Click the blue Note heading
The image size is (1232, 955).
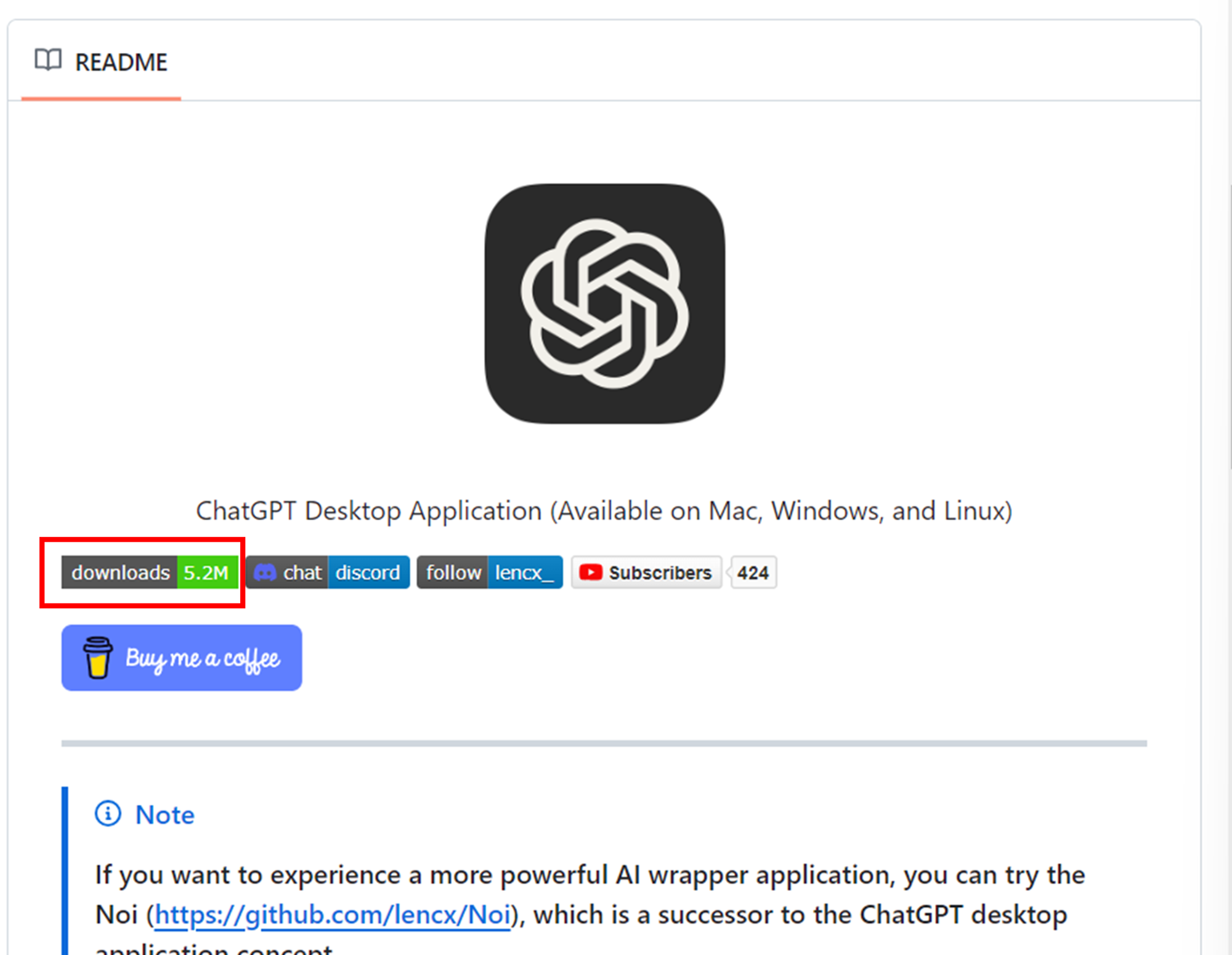coord(164,815)
